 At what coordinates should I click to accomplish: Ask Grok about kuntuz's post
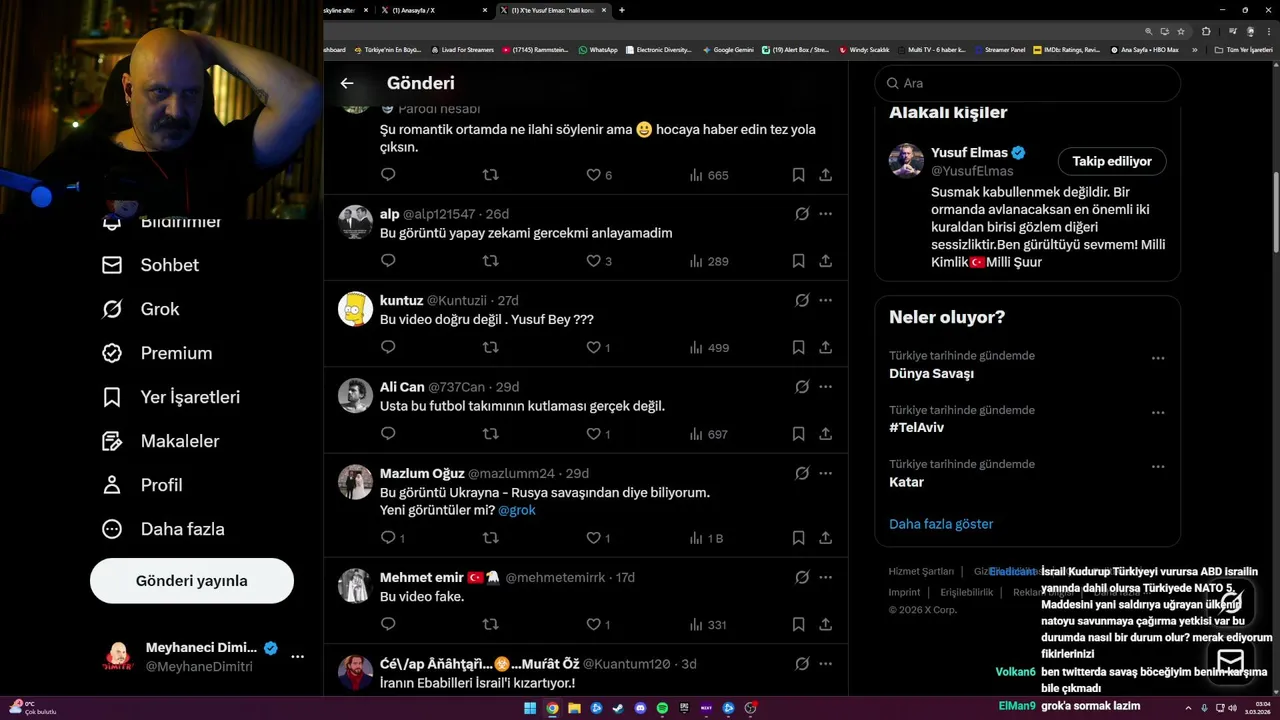[802, 300]
